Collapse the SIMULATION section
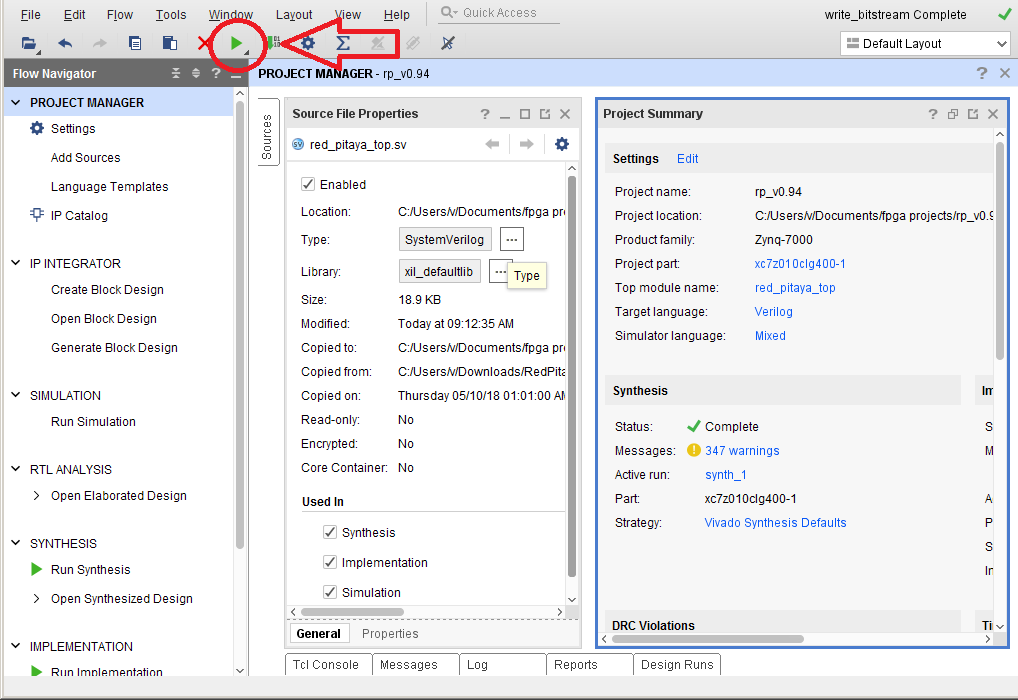The width and height of the screenshot is (1018, 700). point(16,395)
